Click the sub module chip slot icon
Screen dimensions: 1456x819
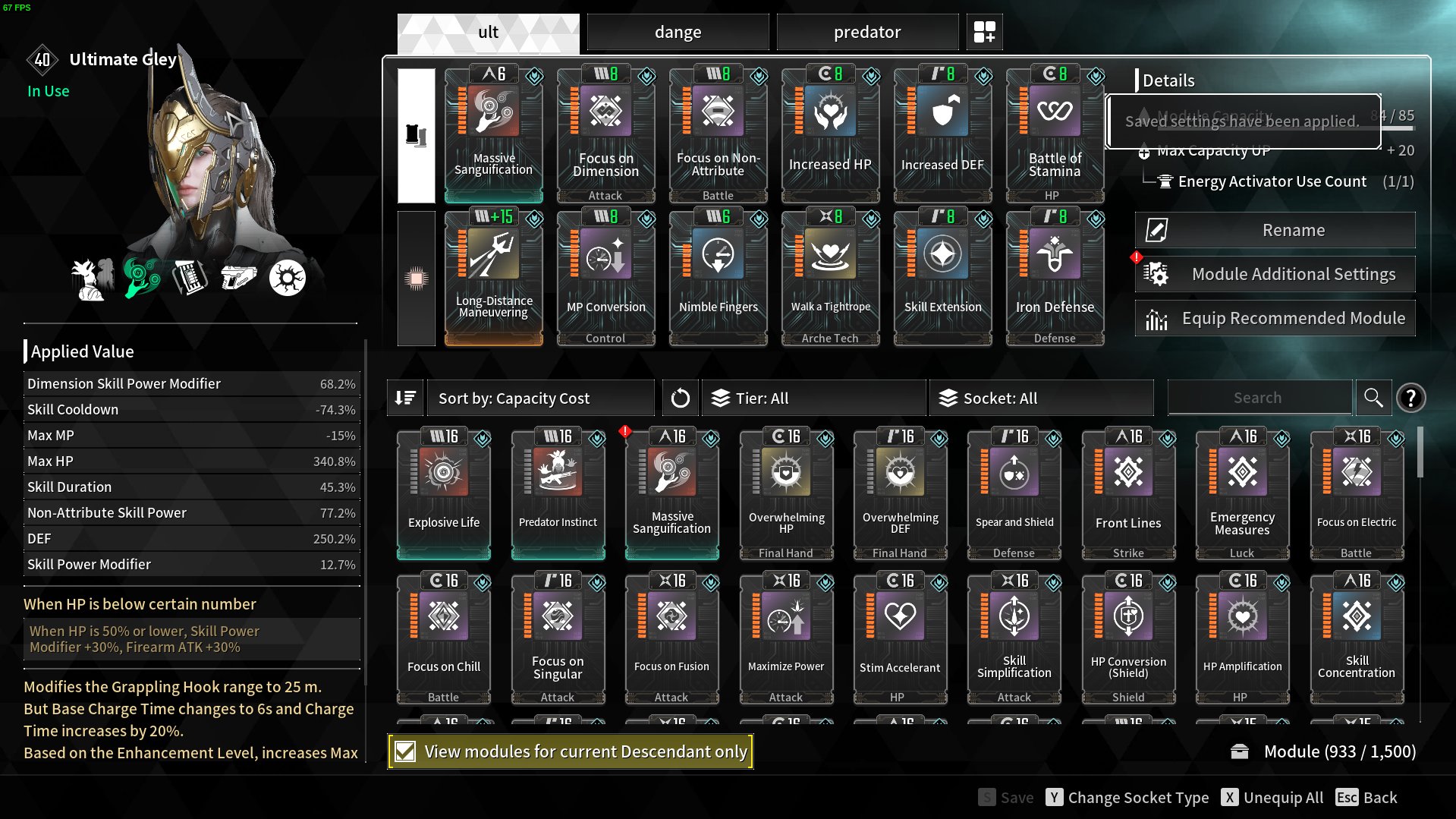click(x=416, y=279)
